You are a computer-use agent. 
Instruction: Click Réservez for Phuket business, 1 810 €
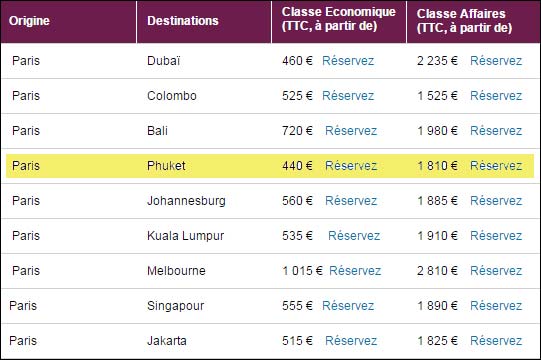[496, 166]
